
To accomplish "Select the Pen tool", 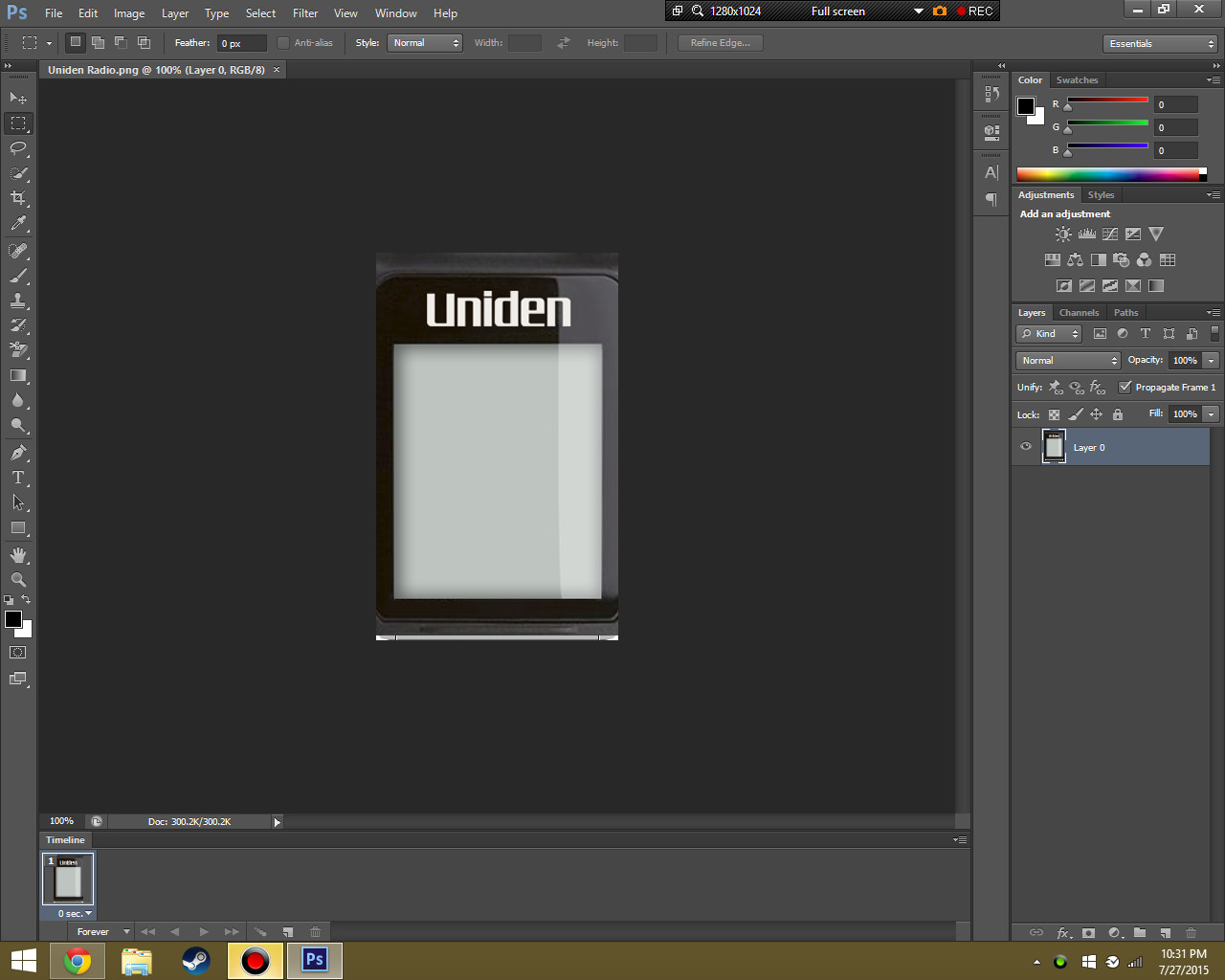I will pos(18,453).
